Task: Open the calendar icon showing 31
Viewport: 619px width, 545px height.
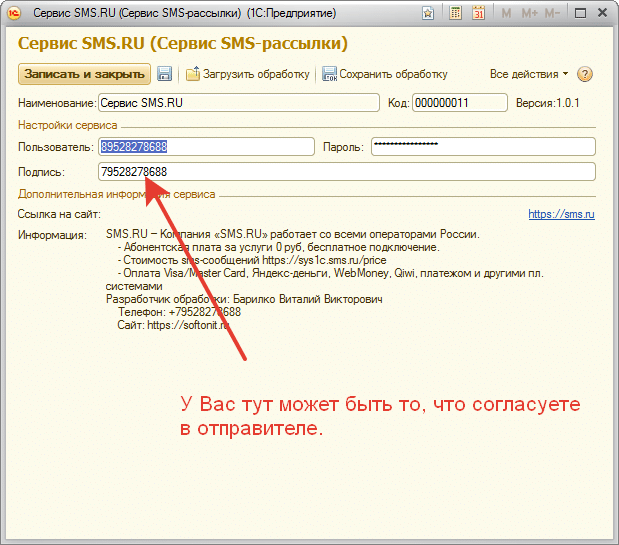Action: click(x=478, y=14)
